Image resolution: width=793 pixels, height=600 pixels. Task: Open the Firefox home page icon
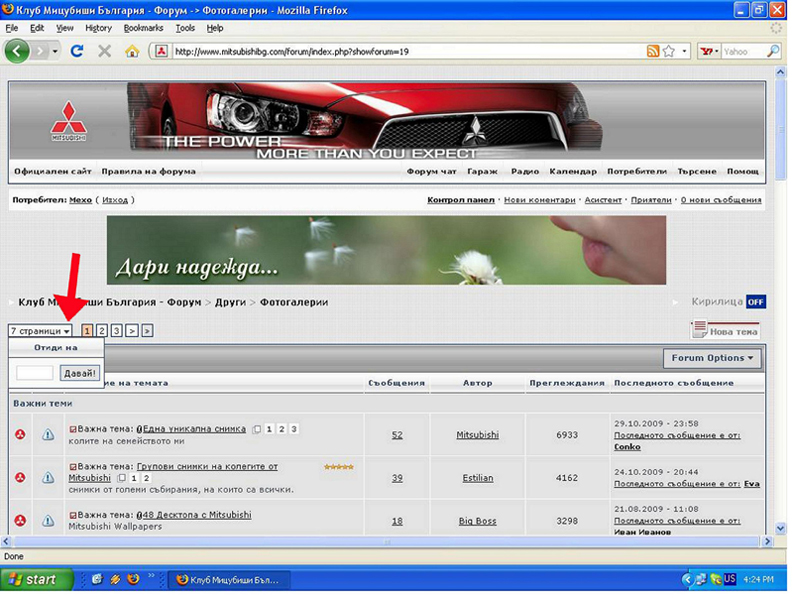click(x=132, y=51)
